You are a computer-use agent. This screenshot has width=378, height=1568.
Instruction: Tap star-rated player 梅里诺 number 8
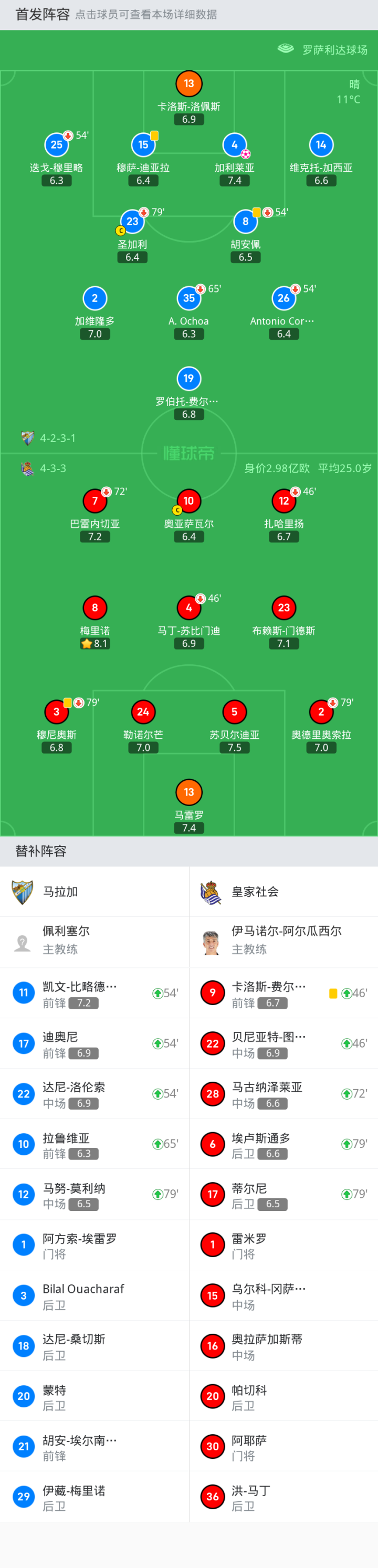(x=94, y=608)
